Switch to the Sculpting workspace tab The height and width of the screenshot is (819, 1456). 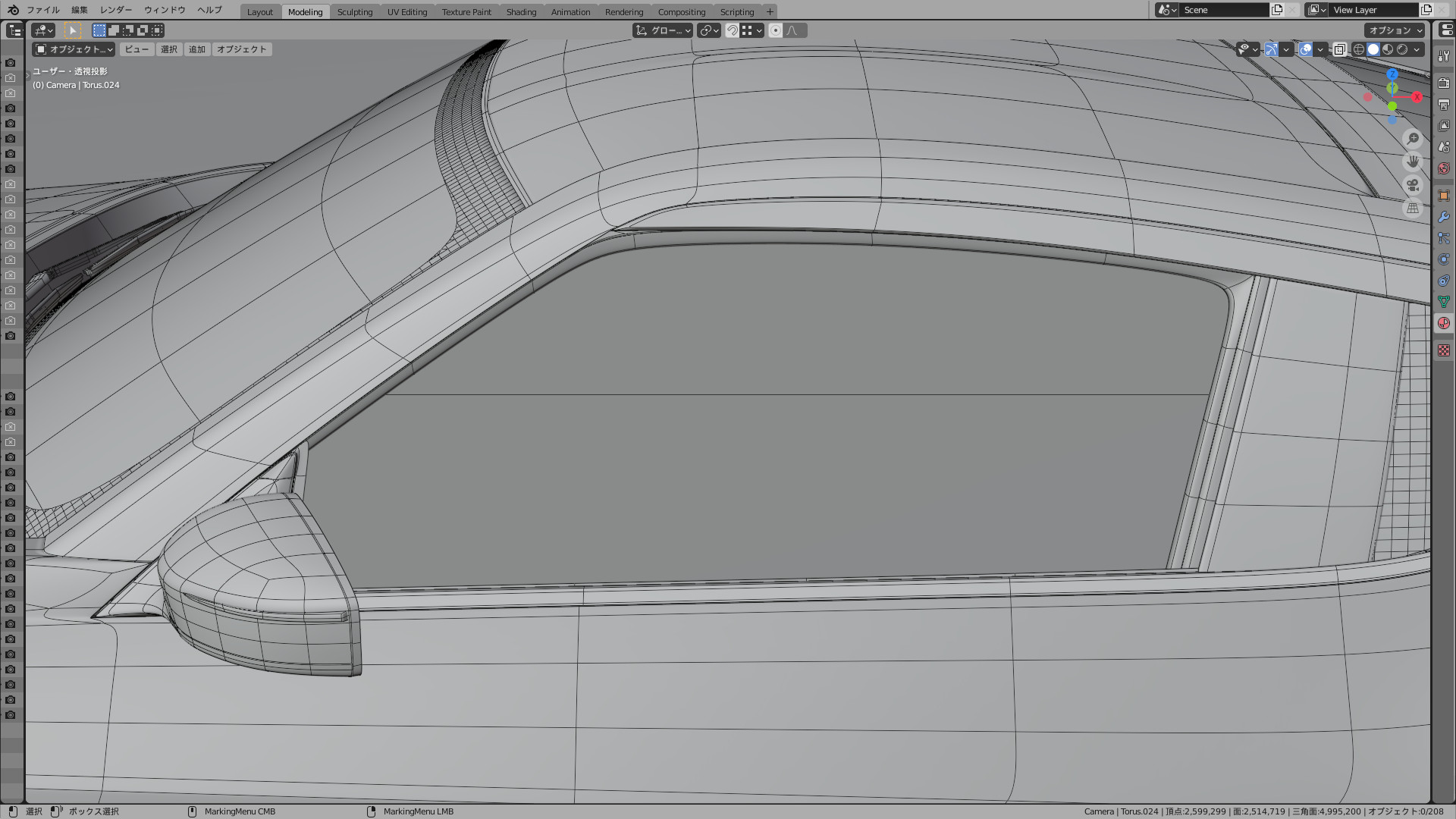pyautogui.click(x=355, y=11)
